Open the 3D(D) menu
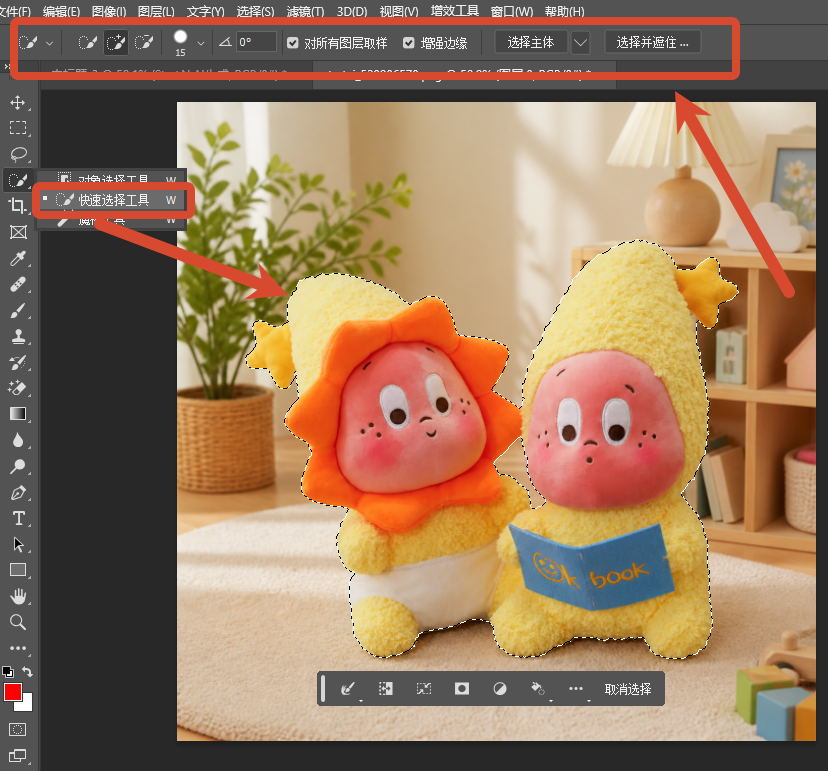Image resolution: width=828 pixels, height=771 pixels. click(x=352, y=11)
